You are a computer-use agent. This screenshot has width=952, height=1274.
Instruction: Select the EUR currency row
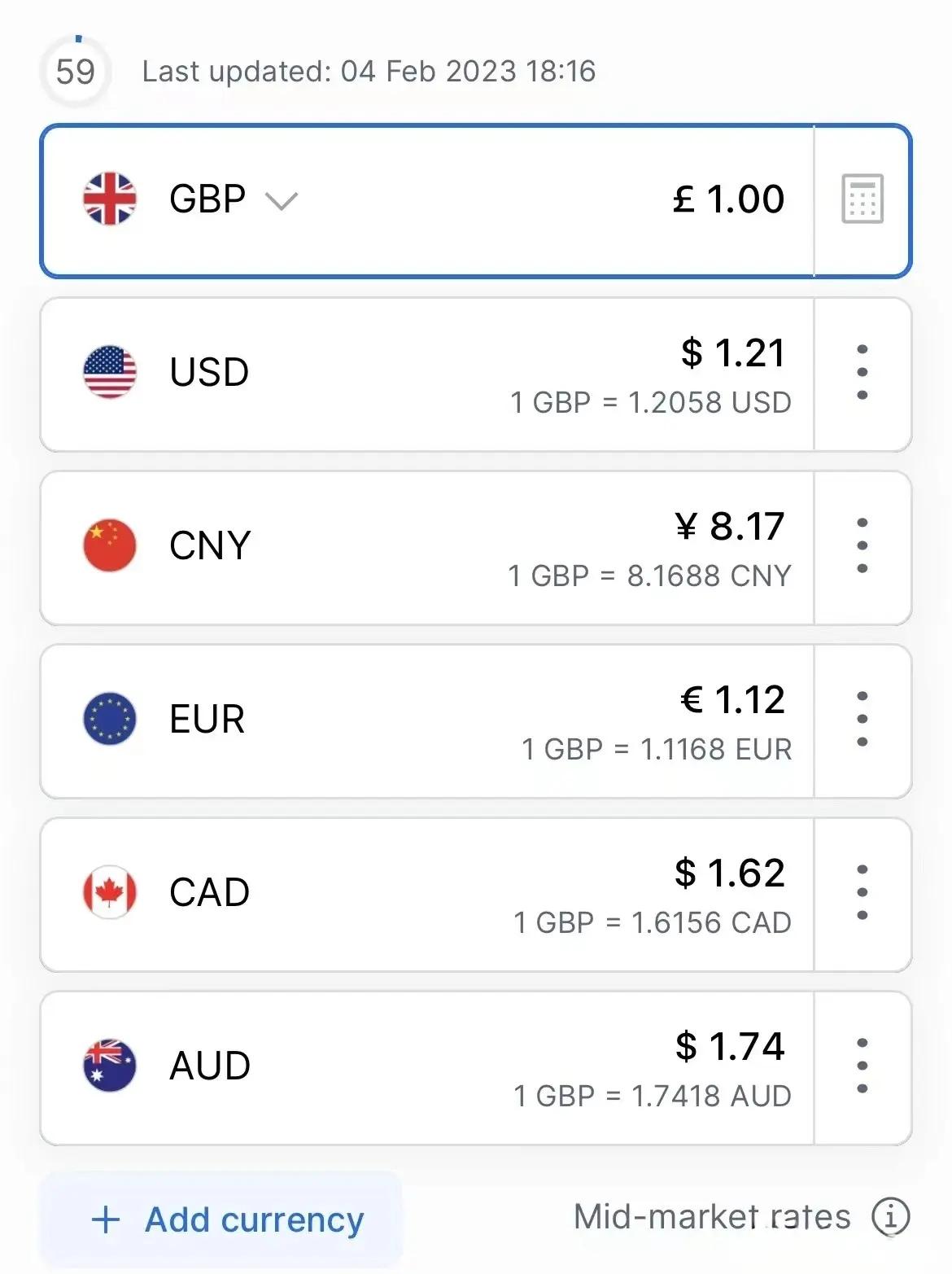tap(476, 721)
